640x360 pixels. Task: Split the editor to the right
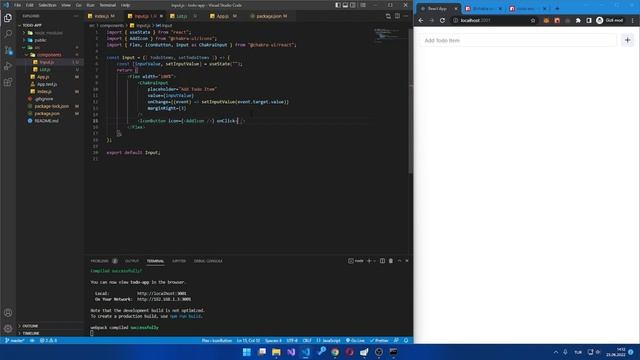pyautogui.click(x=397, y=16)
